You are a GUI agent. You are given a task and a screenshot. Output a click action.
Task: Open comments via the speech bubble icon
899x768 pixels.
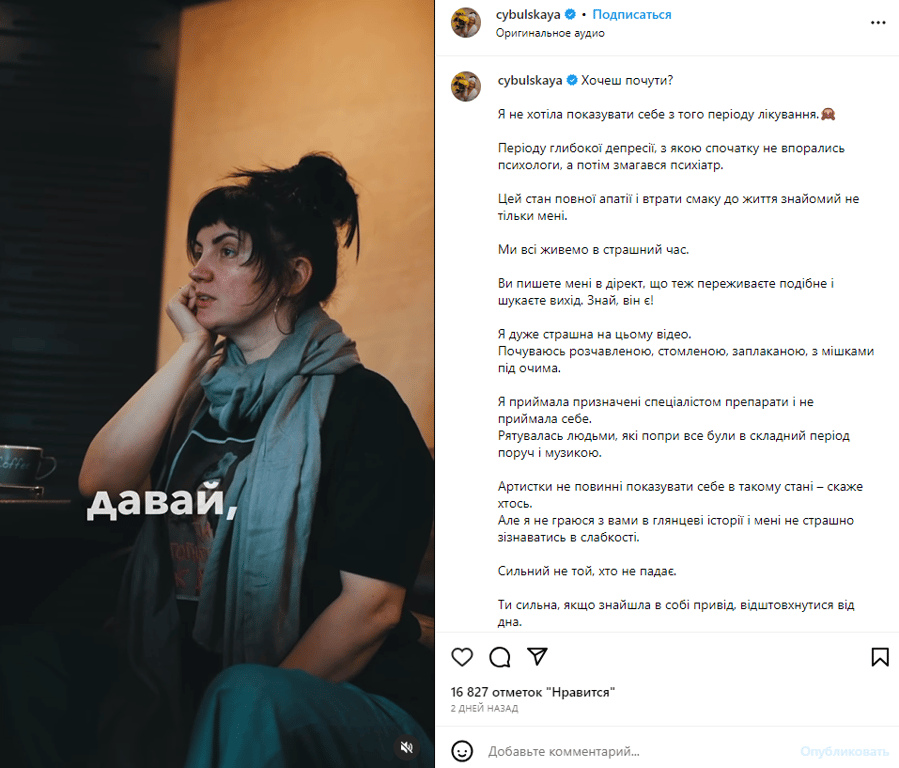click(x=499, y=657)
